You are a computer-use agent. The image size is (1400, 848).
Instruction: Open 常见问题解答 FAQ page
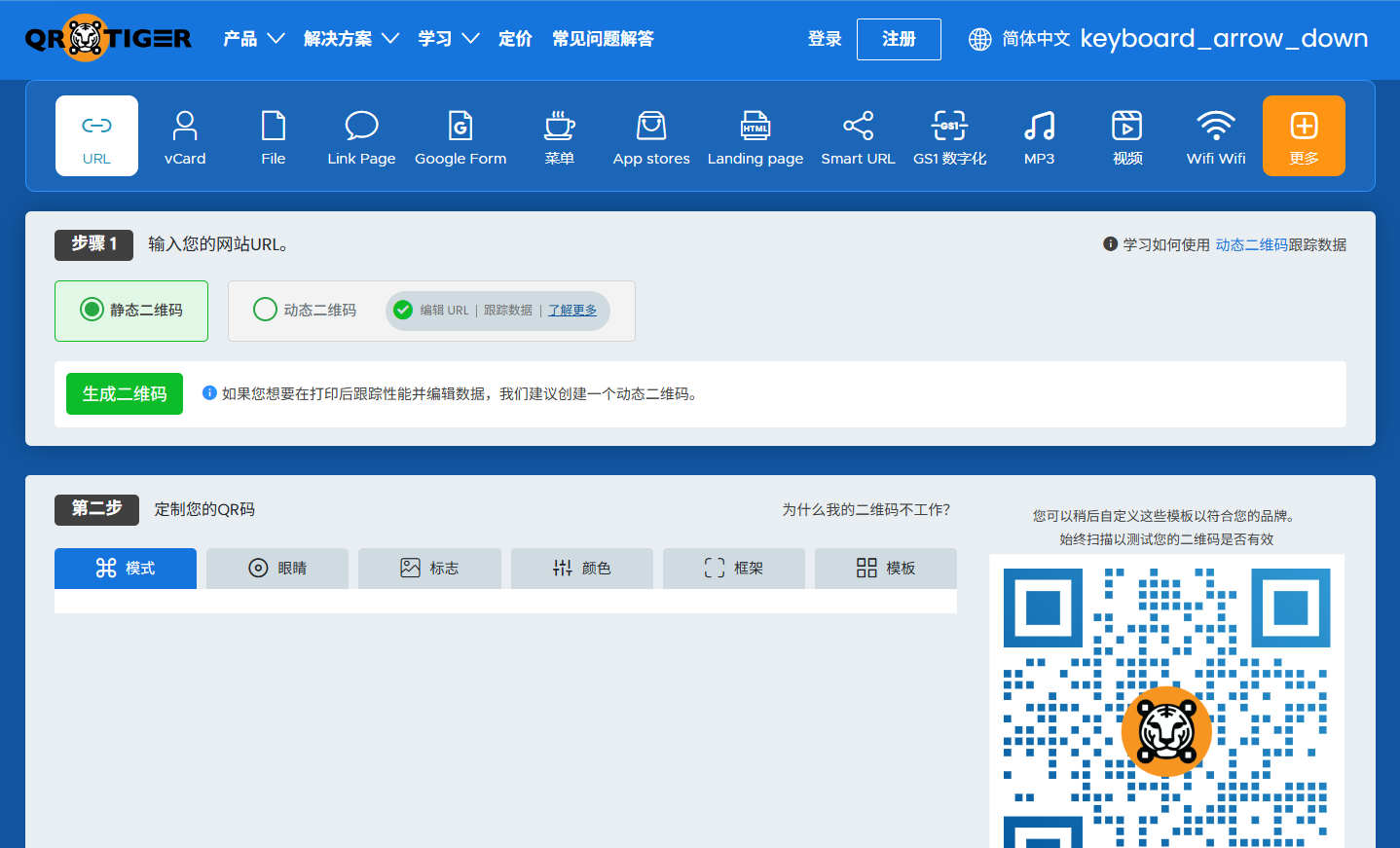603,39
